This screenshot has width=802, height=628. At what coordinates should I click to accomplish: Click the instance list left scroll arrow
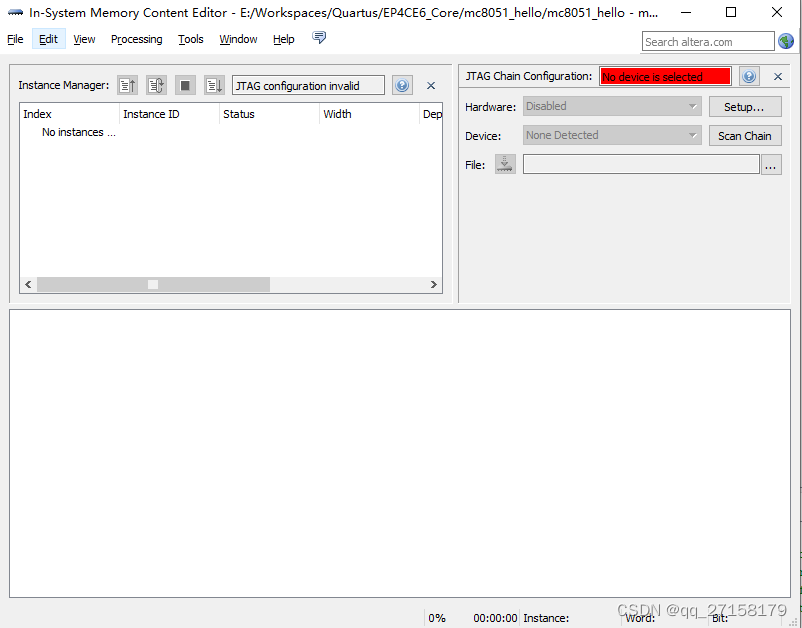click(x=29, y=284)
